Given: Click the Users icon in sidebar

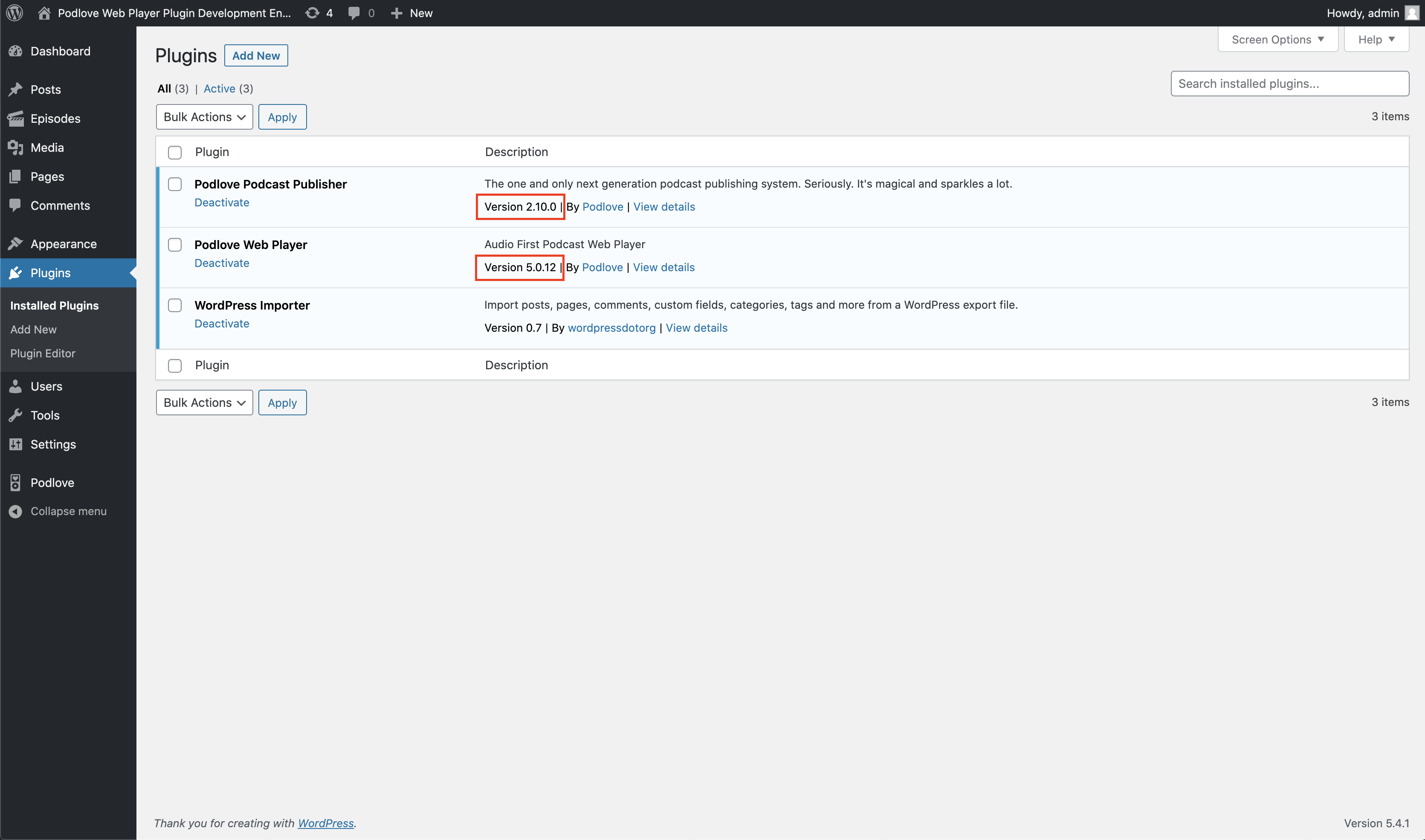Looking at the screenshot, I should tap(15, 386).
